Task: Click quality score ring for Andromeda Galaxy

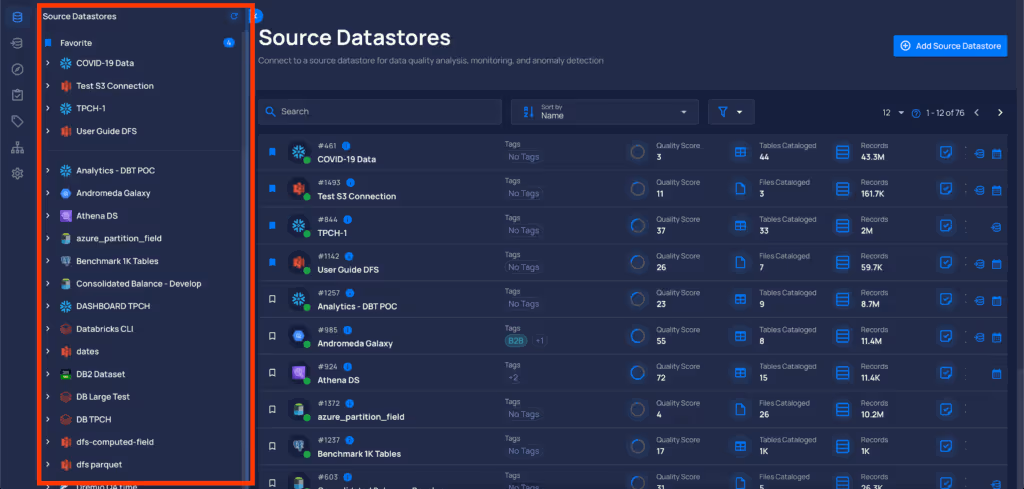Action: click(x=637, y=336)
